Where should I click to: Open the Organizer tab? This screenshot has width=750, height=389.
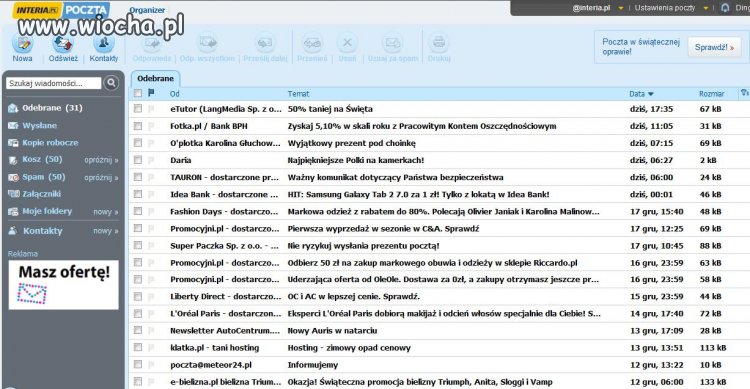click(147, 10)
